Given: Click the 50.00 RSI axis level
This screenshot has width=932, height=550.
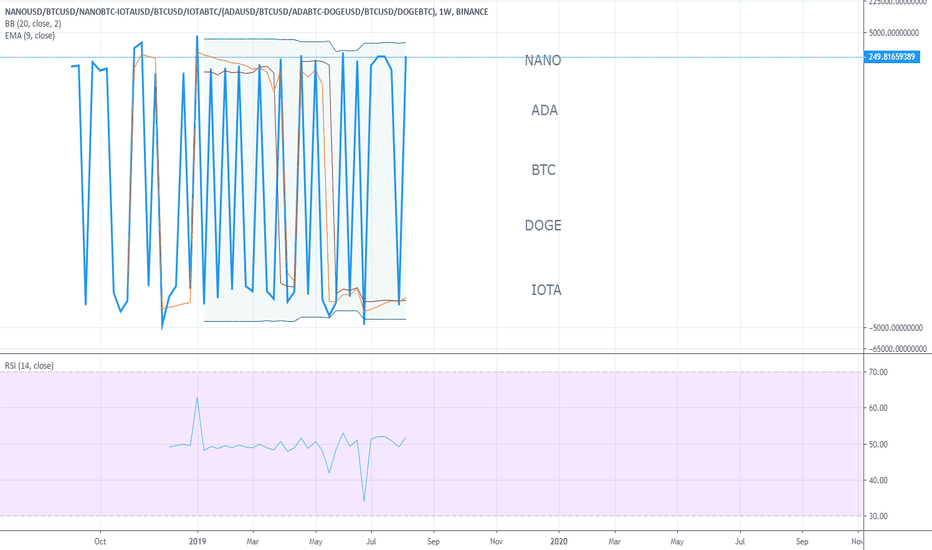Looking at the screenshot, I should click(x=878, y=444).
